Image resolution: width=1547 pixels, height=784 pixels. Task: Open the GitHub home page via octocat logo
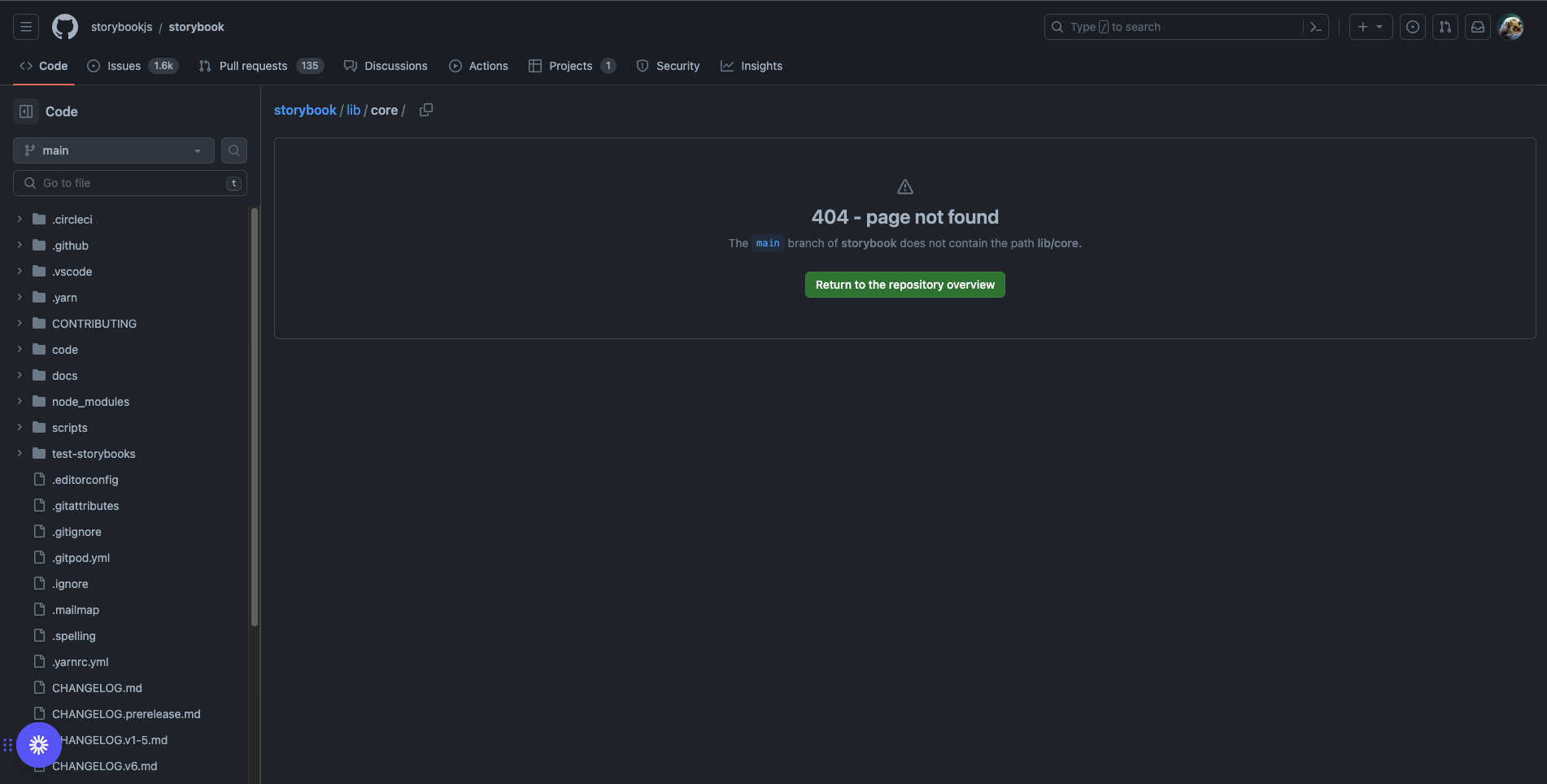tap(64, 26)
